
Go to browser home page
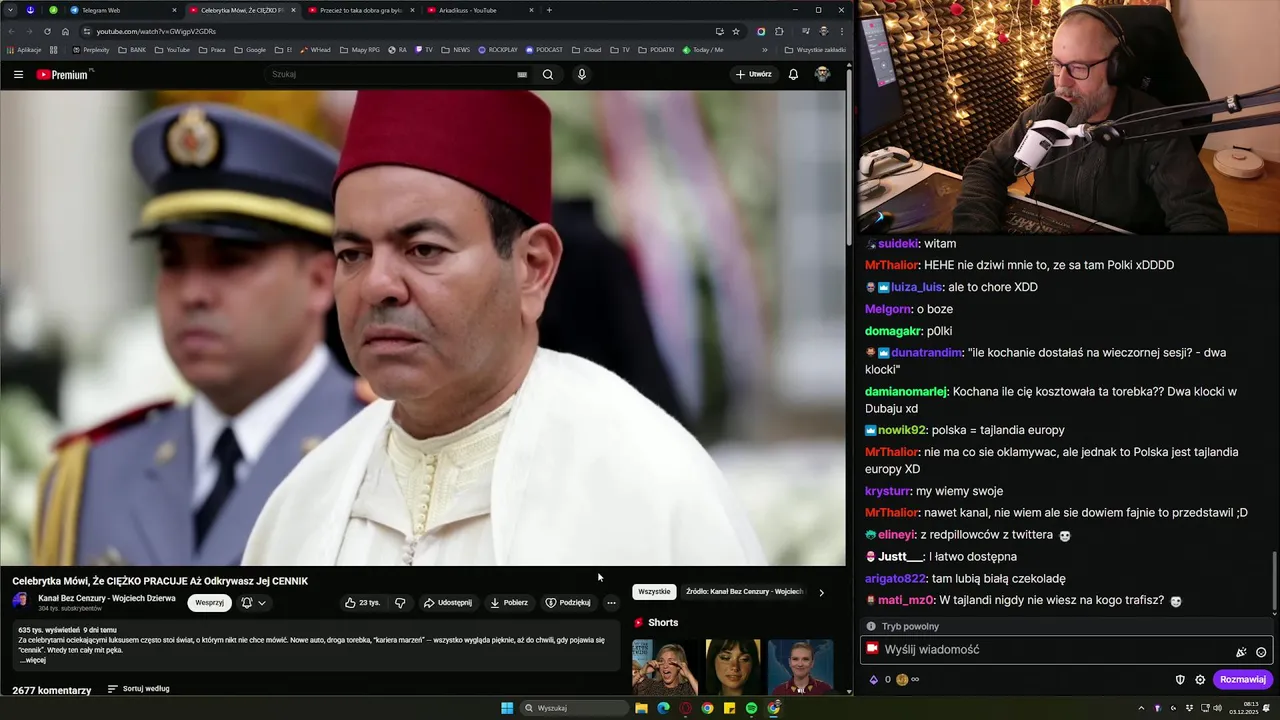click(65, 31)
